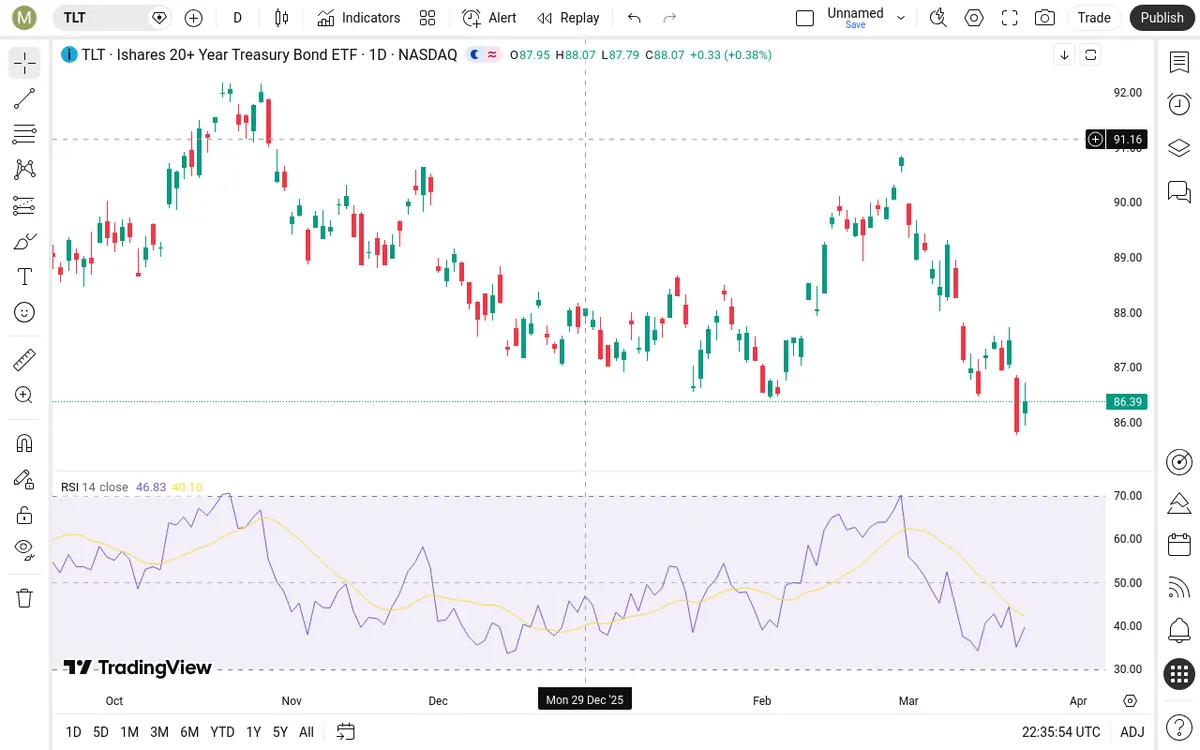Open the forecasting and measurement tools
The width and height of the screenshot is (1200, 750).
pos(25,205)
